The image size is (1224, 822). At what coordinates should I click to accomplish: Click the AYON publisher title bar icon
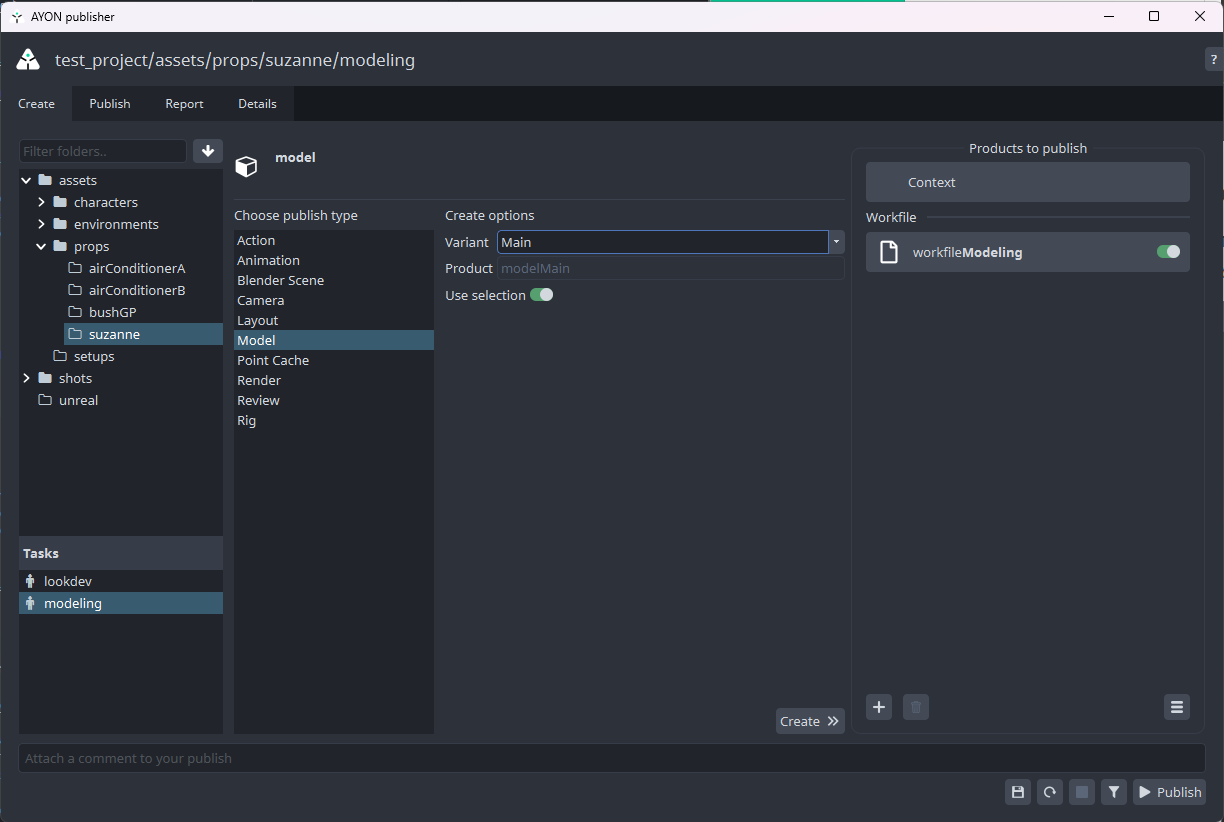[x=16, y=16]
